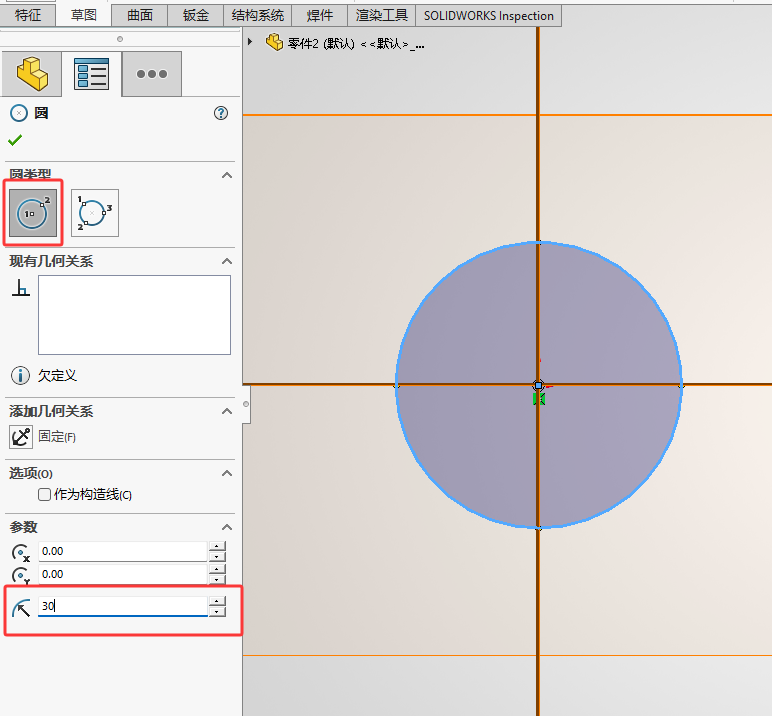Image resolution: width=772 pixels, height=716 pixels.
Task: Open the SOLIDWORKS Inspection tab
Action: click(x=488, y=15)
